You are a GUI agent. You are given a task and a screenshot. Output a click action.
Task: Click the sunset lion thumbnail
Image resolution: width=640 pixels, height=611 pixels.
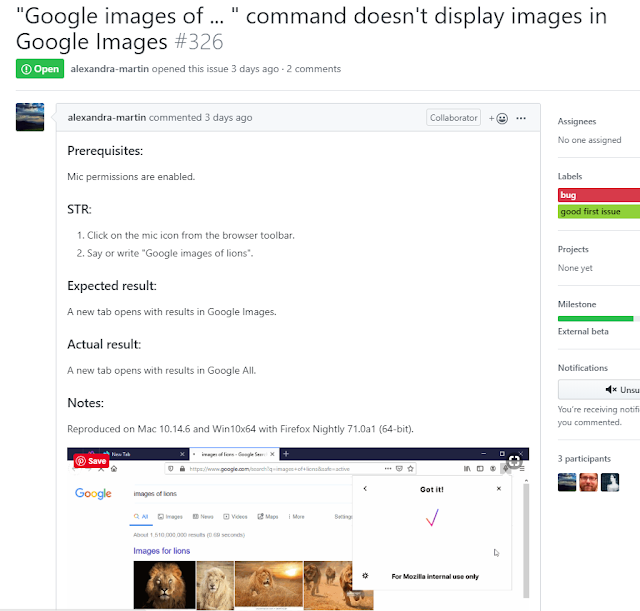(269, 585)
